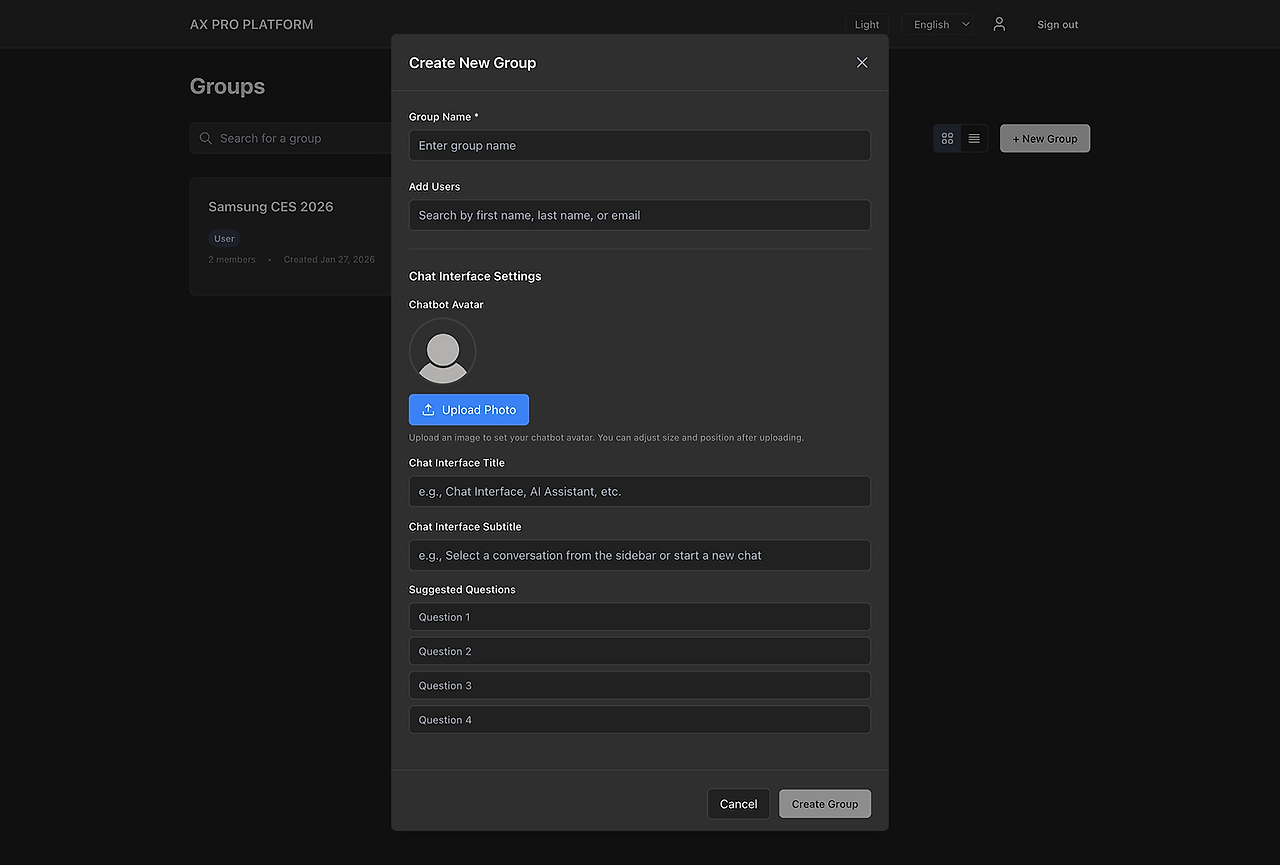Close the Create New Group dialog

pyautogui.click(x=862, y=62)
